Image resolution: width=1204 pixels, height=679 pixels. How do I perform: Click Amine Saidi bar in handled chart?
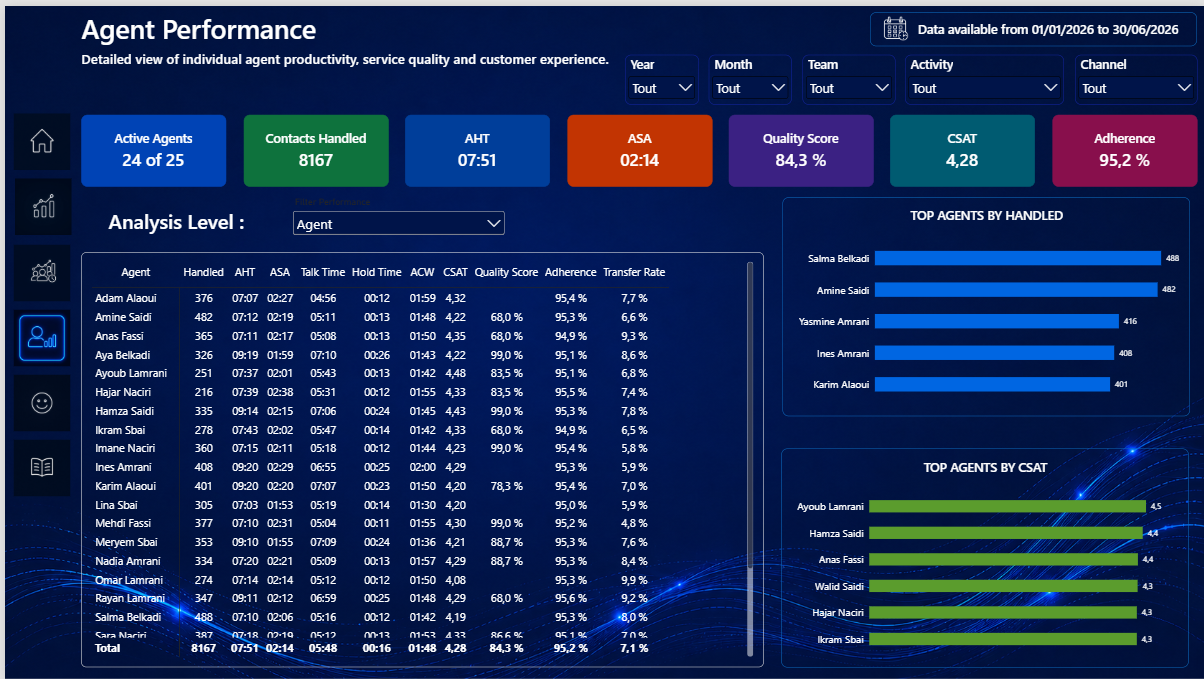point(1014,290)
